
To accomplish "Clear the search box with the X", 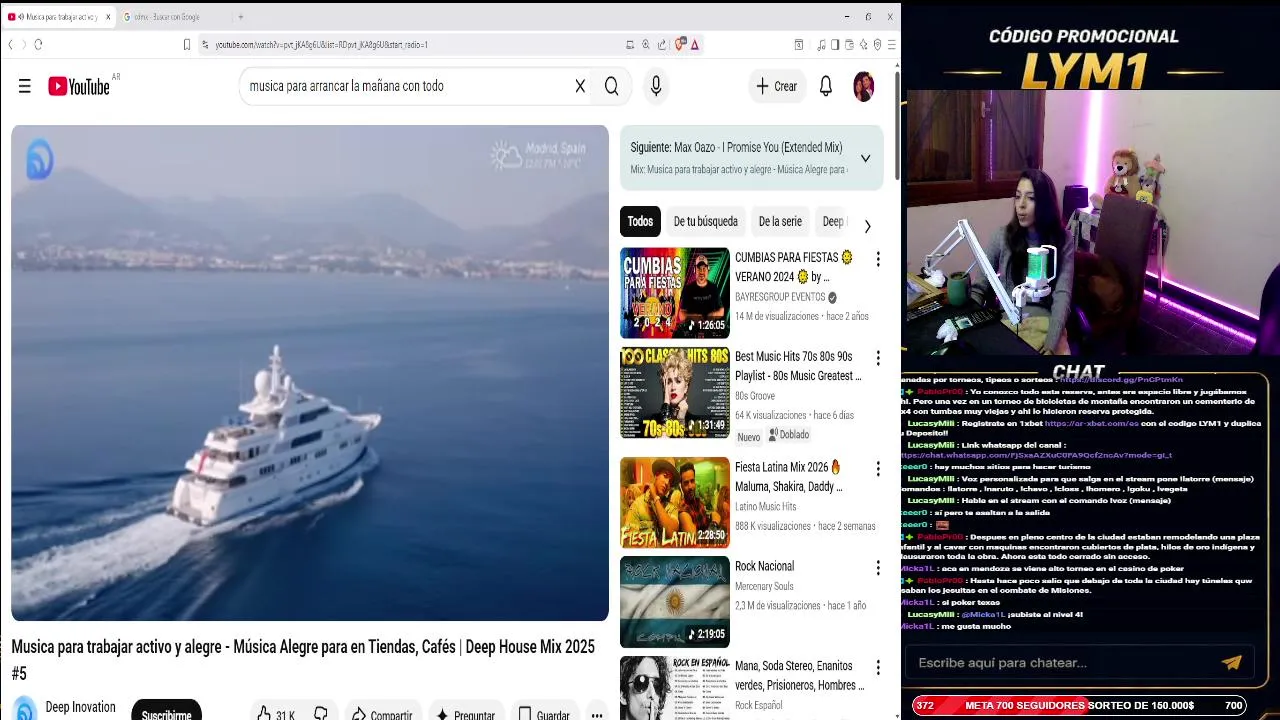I will tap(580, 86).
